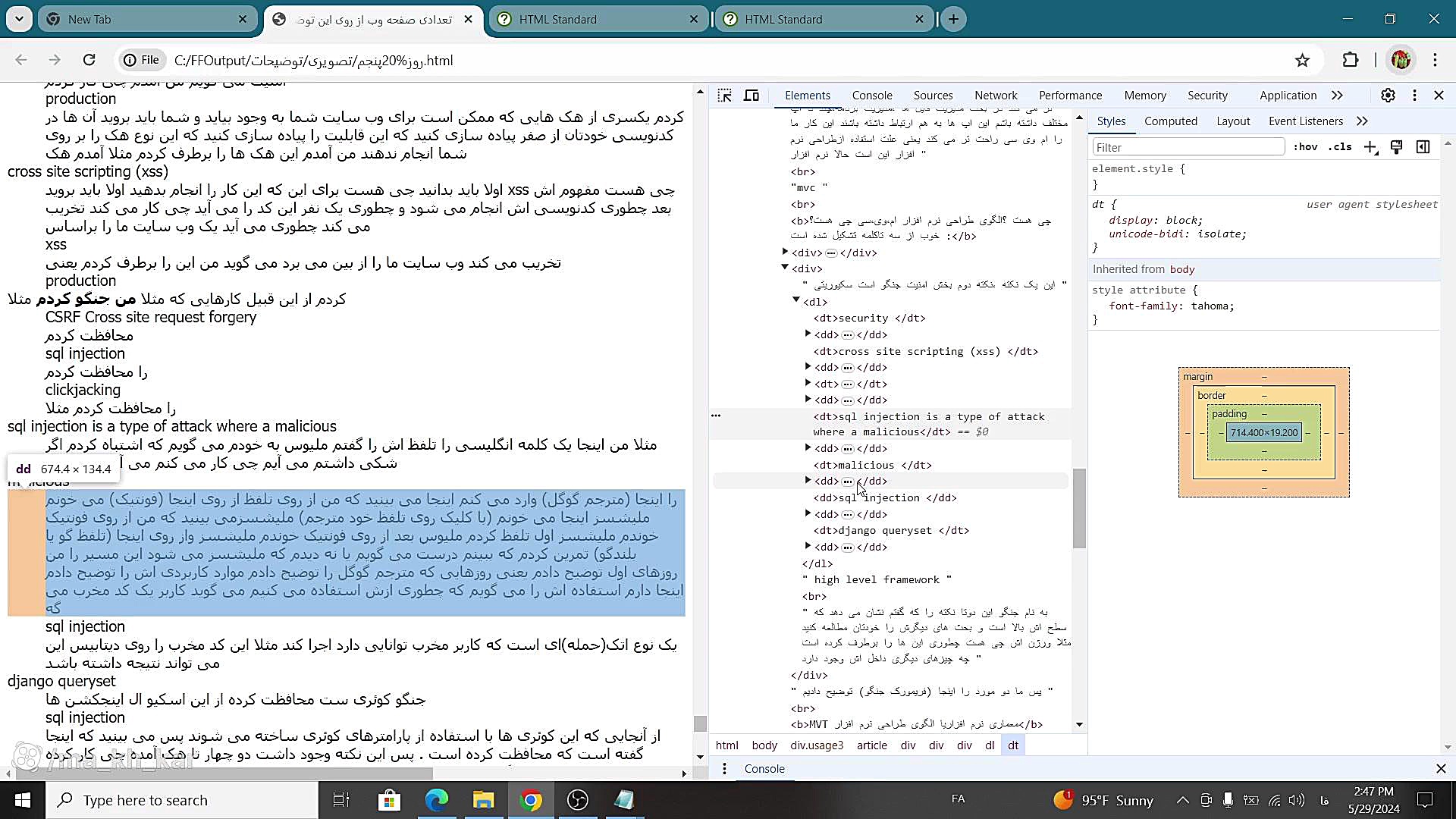Toggle the .cls classes button

[x=1340, y=147]
